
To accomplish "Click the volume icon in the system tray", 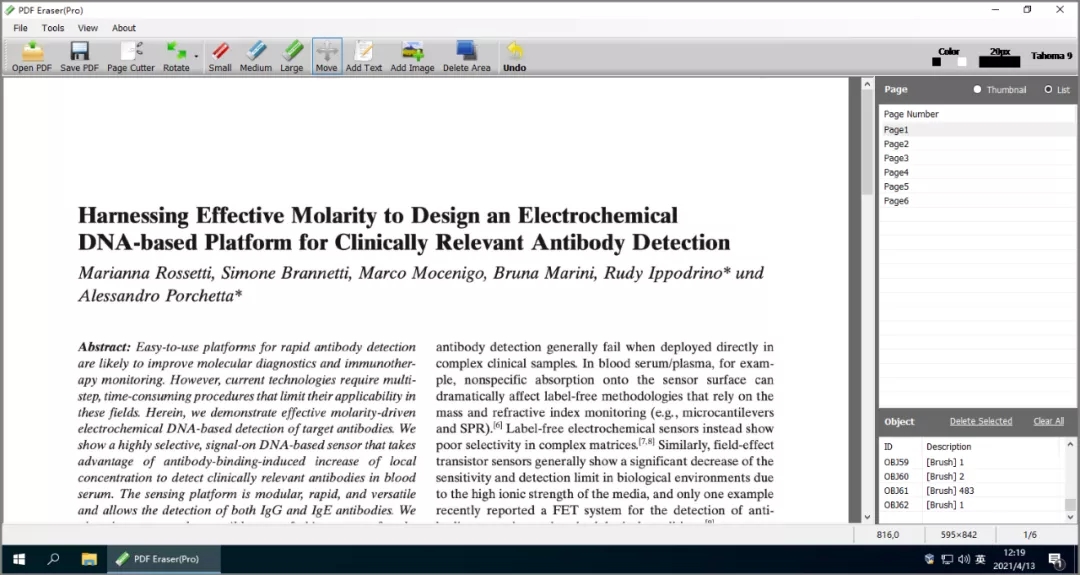I will click(964, 559).
